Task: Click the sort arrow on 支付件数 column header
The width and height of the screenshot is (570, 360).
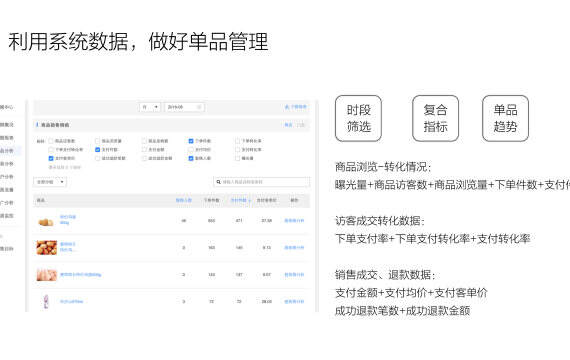Action: tap(249, 200)
